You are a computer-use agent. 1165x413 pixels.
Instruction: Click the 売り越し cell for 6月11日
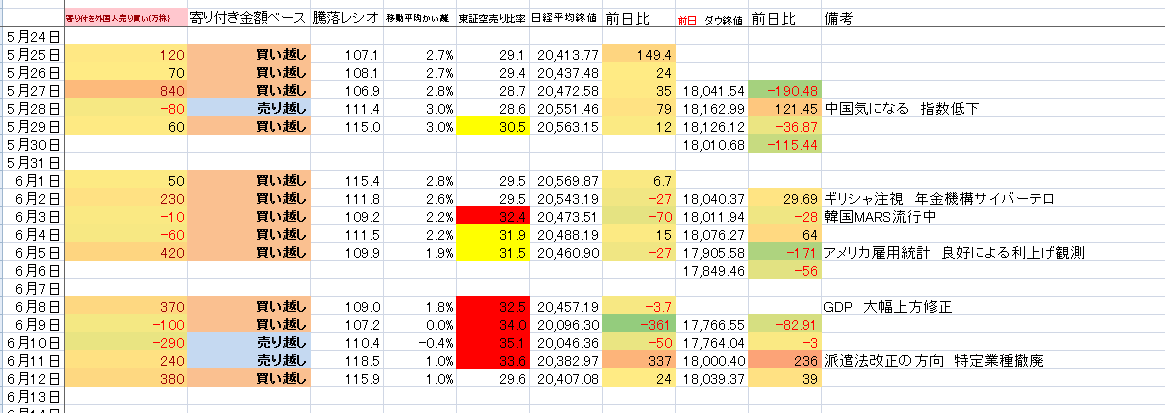[x=249, y=360]
